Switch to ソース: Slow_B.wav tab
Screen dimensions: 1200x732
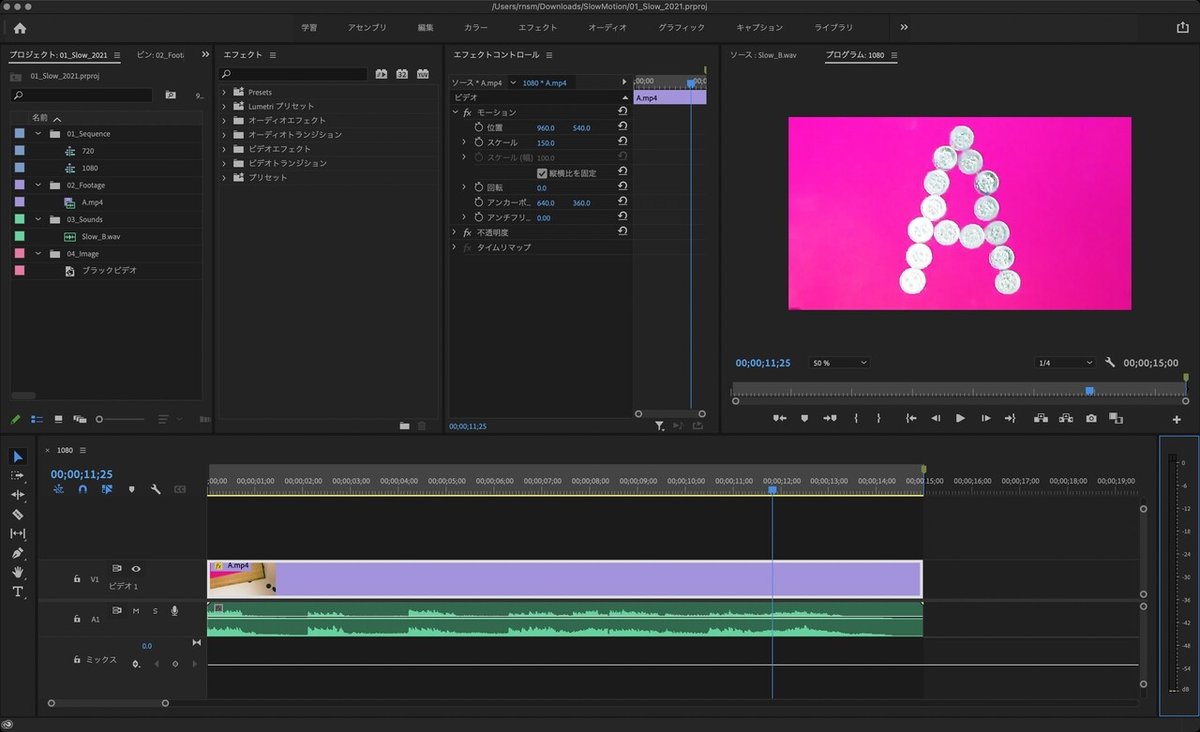pyautogui.click(x=763, y=55)
